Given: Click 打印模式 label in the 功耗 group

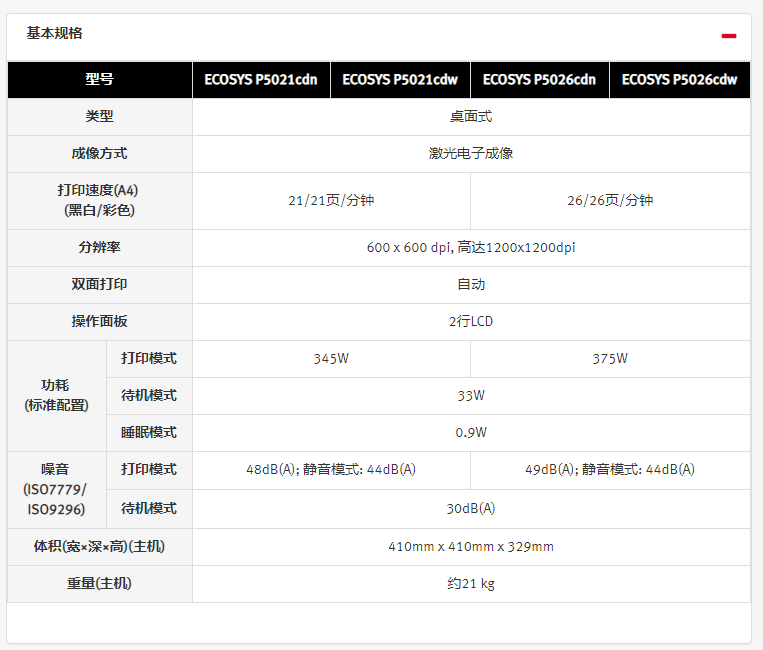Looking at the screenshot, I should (x=149, y=359).
